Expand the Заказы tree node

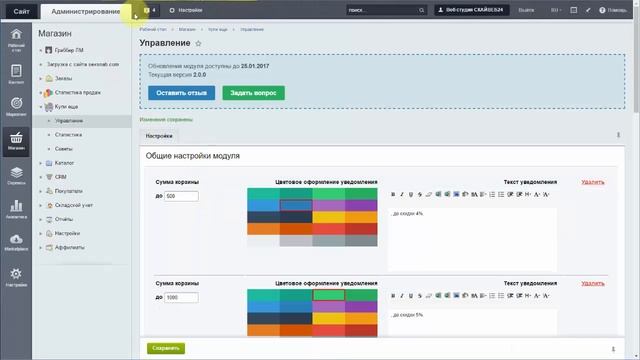pyautogui.click(x=40, y=78)
